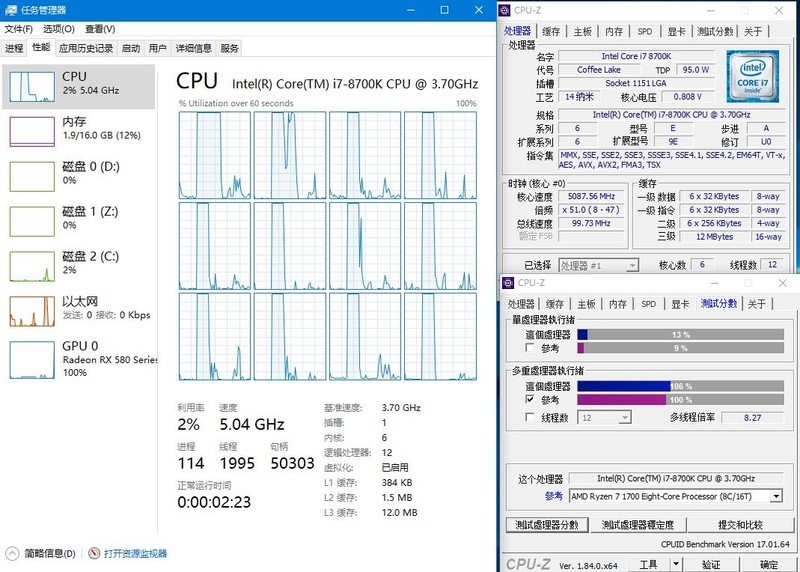The image size is (800, 572).
Task: Click the Socket 1151 LGA field
Action: (636, 83)
